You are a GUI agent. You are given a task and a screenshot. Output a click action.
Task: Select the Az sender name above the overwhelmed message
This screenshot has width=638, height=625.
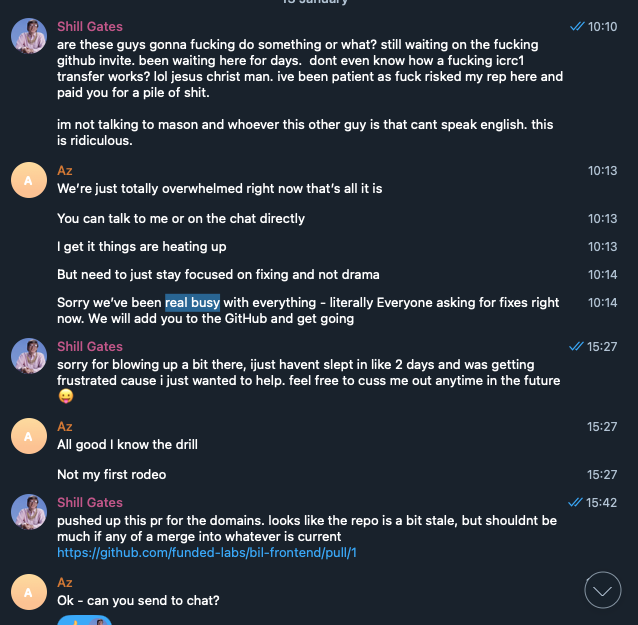[65, 171]
